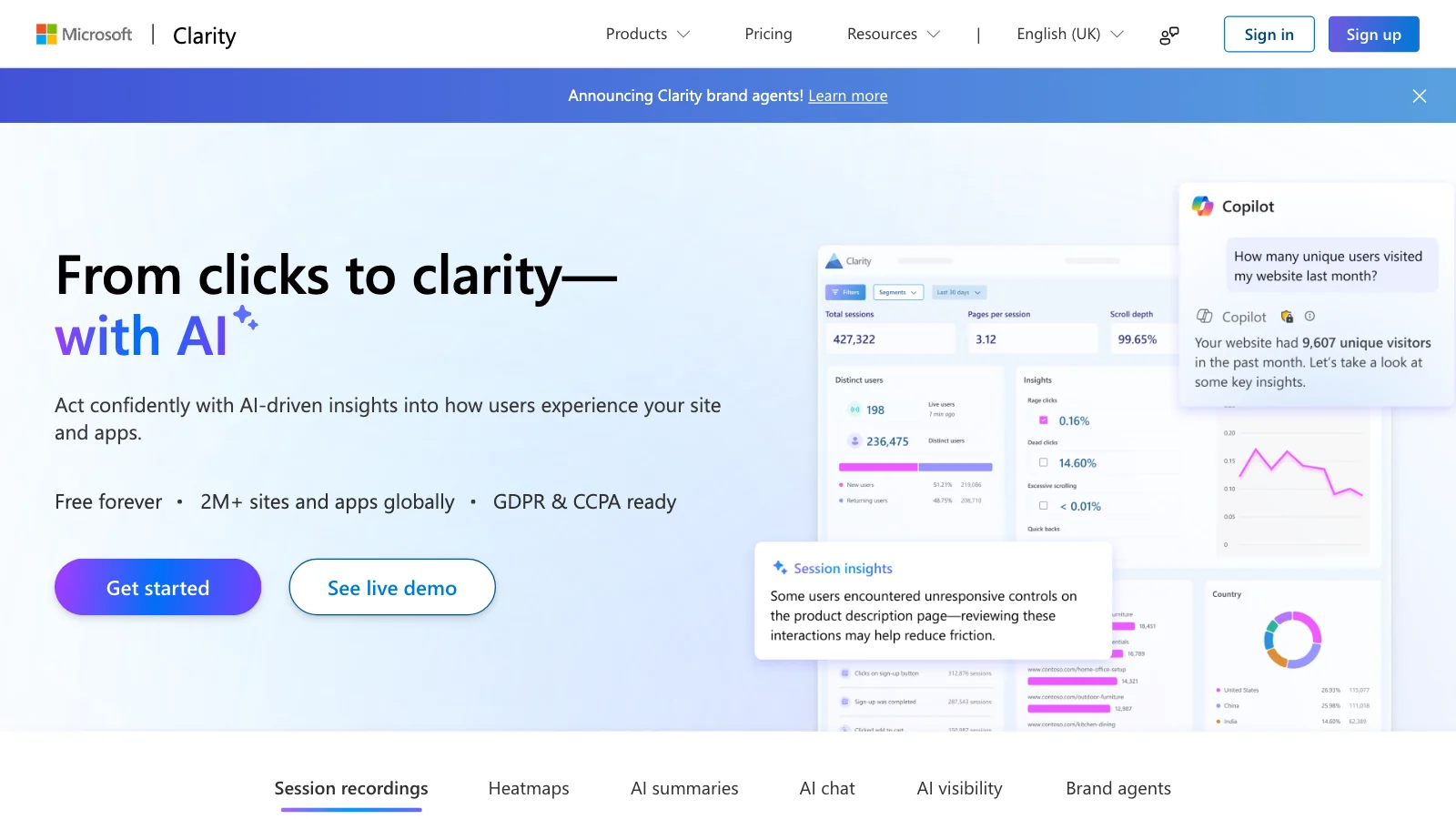Click the "Announcing Clarity brand agents!" banner text
This screenshot has width=1456, height=819.
(685, 96)
